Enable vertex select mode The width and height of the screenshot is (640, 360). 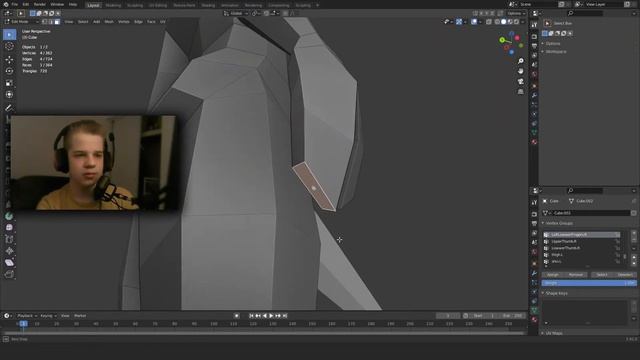click(45, 22)
